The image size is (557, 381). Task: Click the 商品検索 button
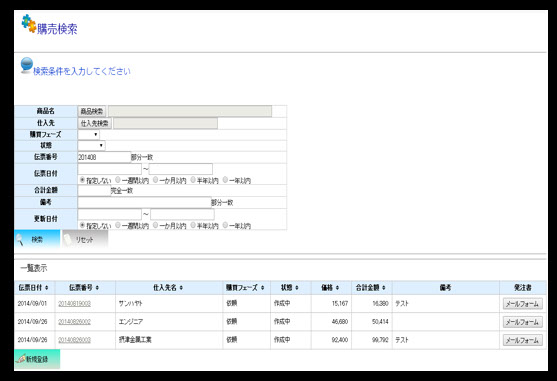(x=92, y=111)
